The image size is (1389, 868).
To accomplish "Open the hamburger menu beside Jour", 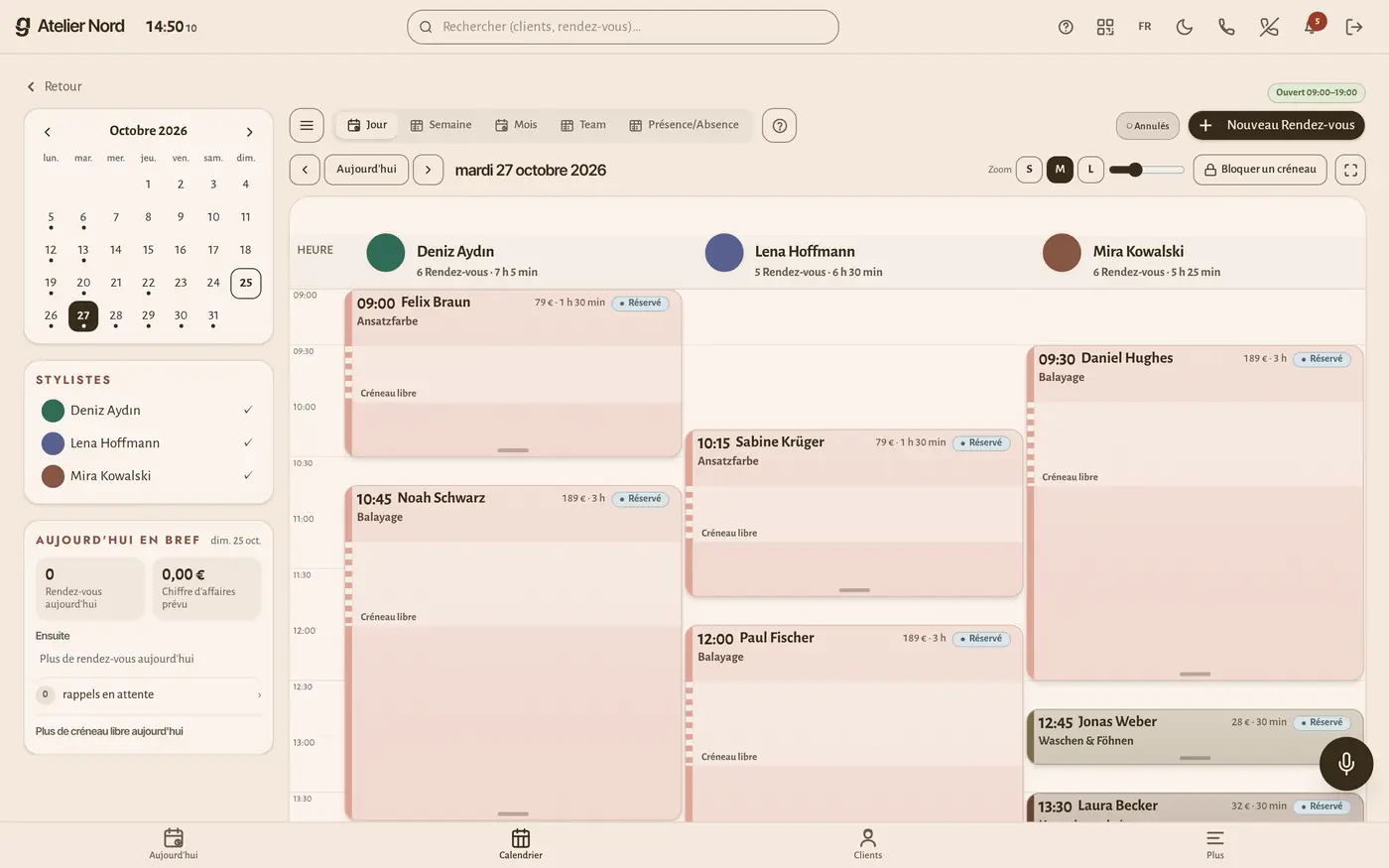I will [307, 125].
